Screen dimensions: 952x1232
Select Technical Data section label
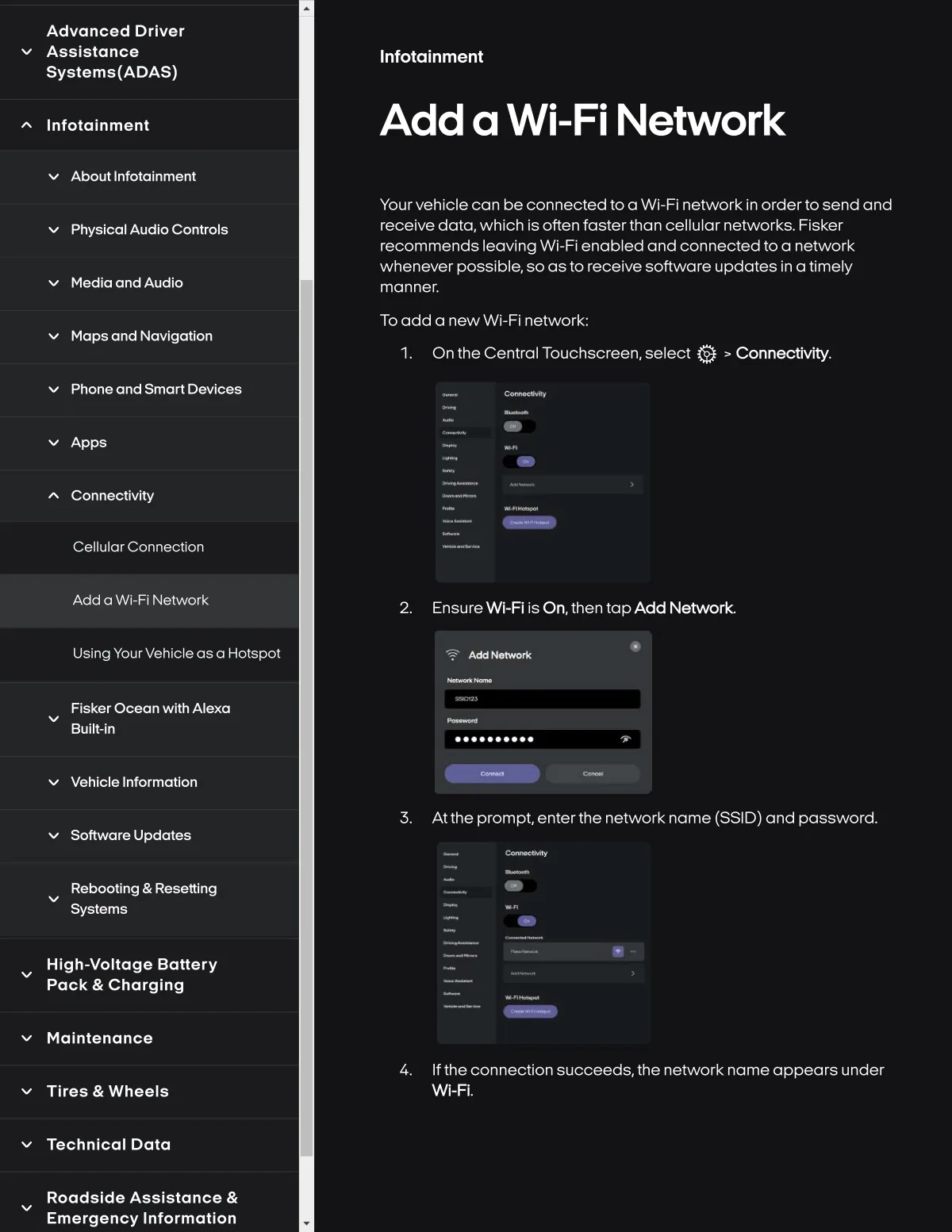109,1144
